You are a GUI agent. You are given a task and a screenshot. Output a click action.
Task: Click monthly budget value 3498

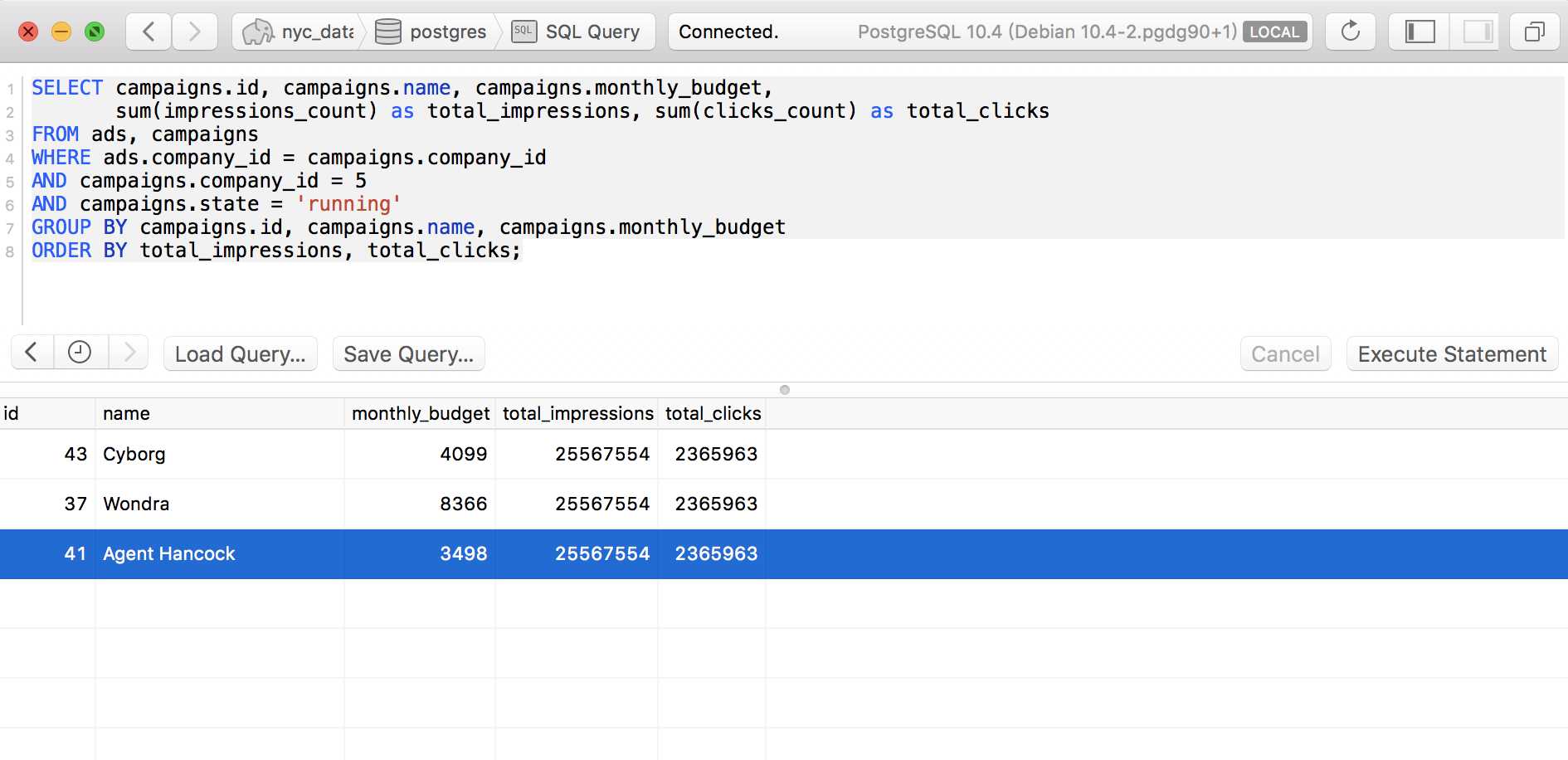coord(420,553)
